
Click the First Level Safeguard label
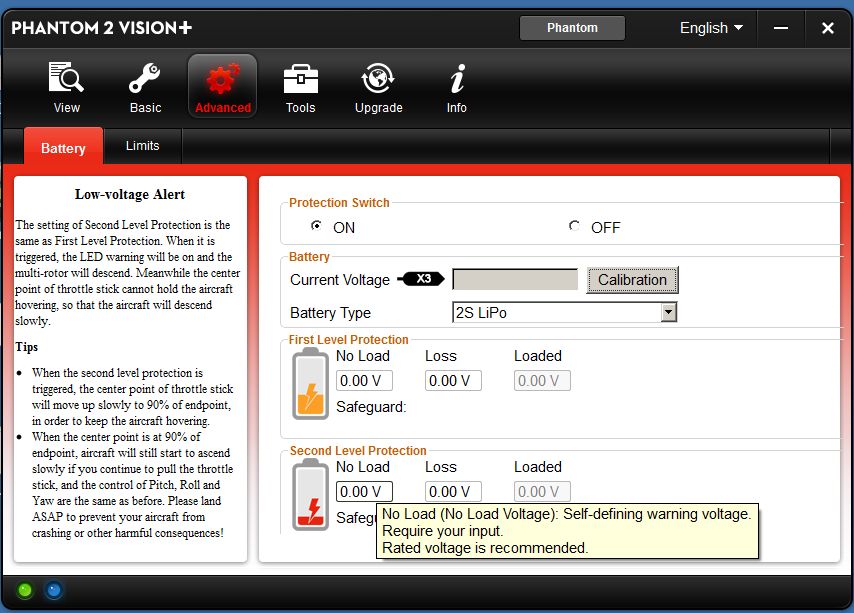(371, 407)
